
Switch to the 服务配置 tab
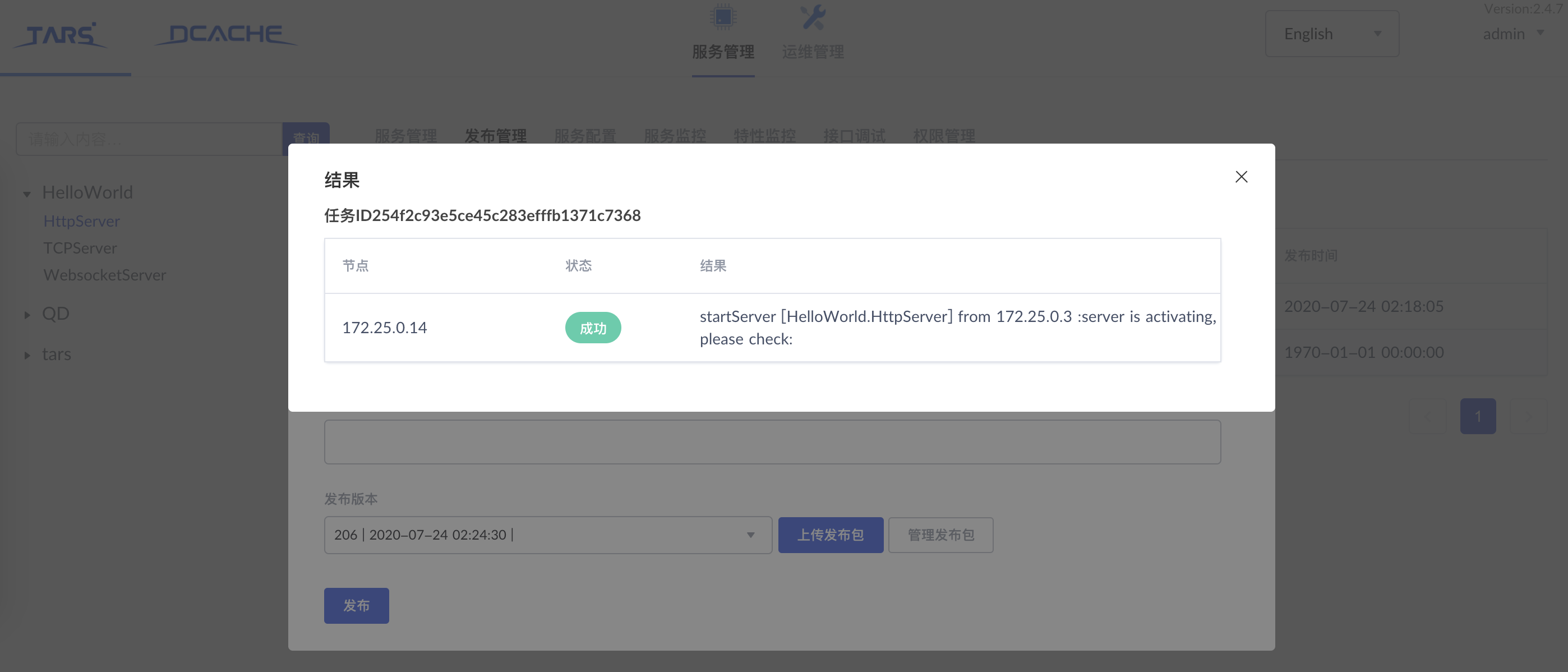click(x=585, y=136)
